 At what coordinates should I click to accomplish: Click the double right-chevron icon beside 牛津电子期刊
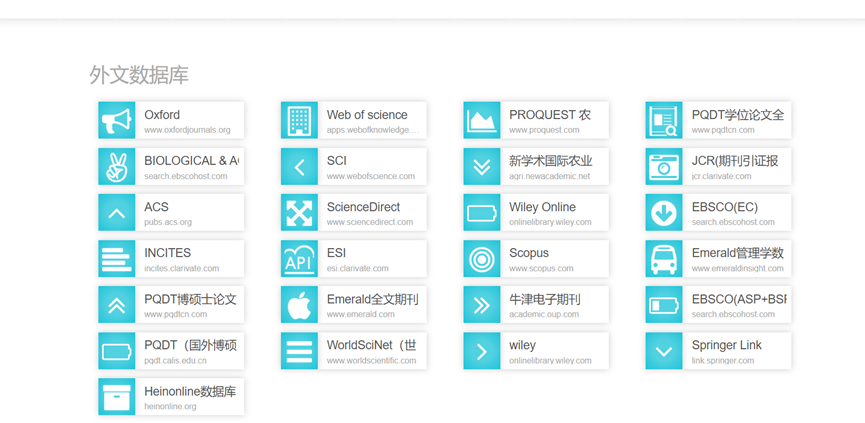[482, 304]
